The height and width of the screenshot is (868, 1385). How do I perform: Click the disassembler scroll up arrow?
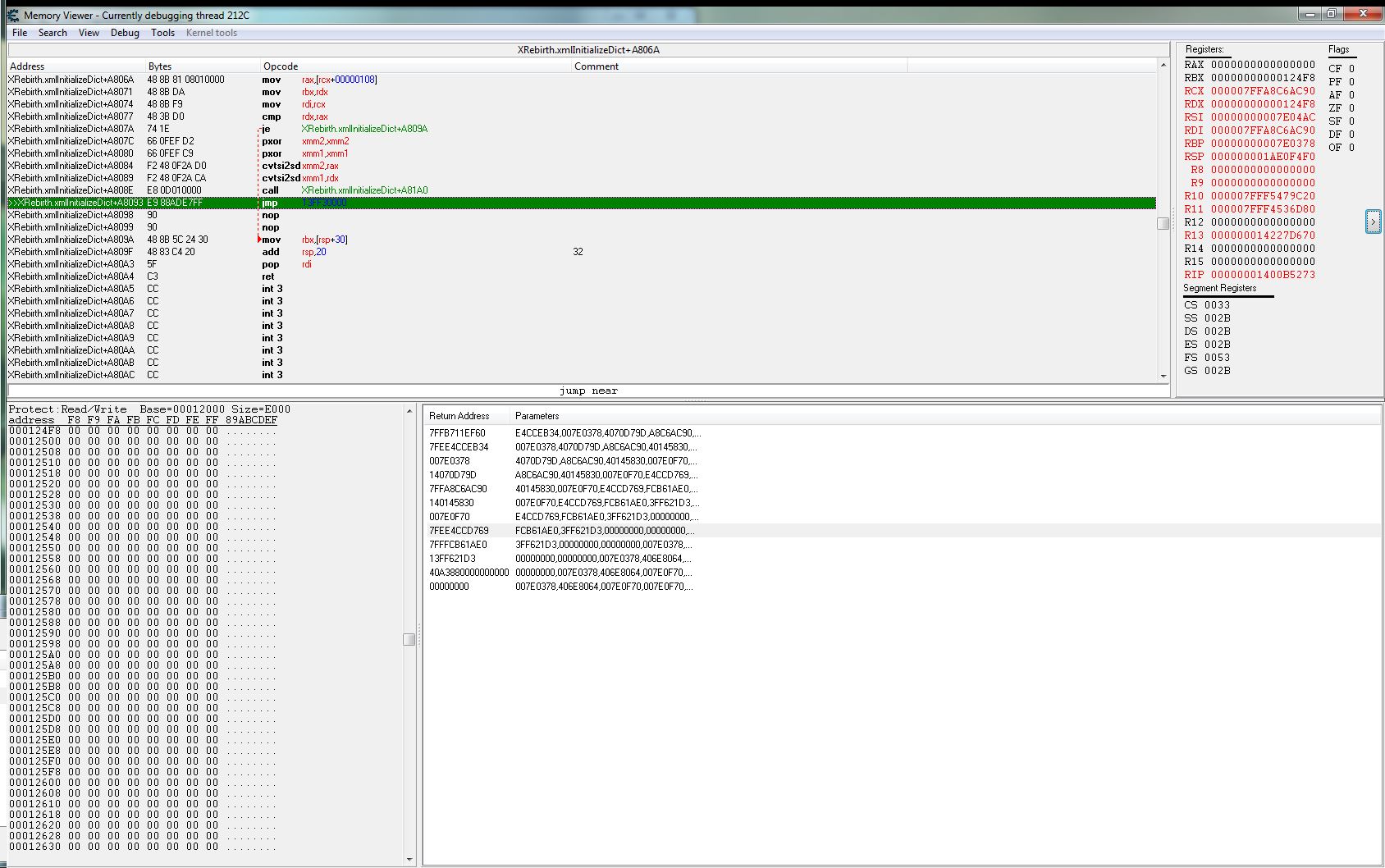[1163, 65]
